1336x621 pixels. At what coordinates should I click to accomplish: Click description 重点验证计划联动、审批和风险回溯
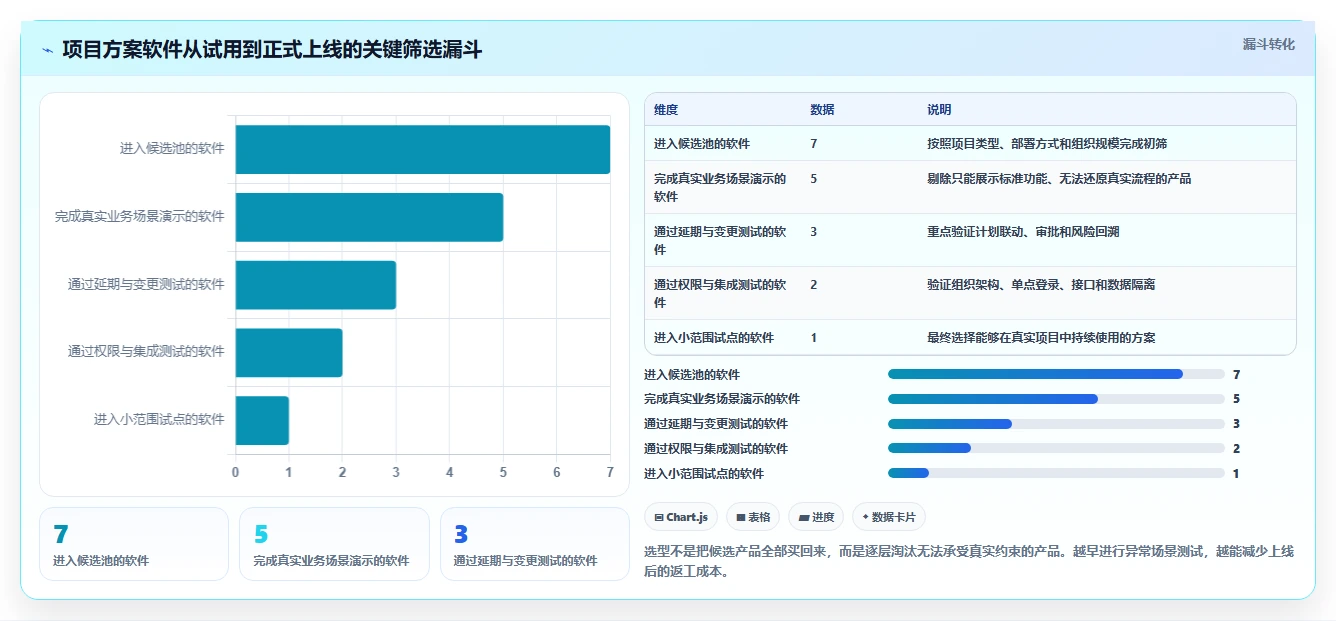pyautogui.click(x=1023, y=232)
